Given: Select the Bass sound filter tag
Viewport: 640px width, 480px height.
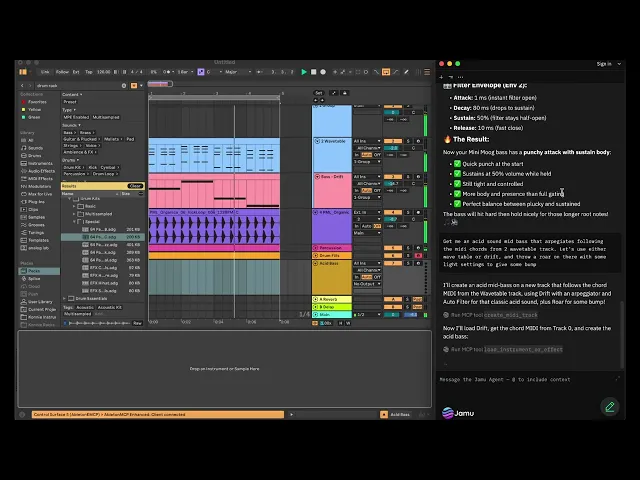Looking at the screenshot, I should tap(69, 133).
